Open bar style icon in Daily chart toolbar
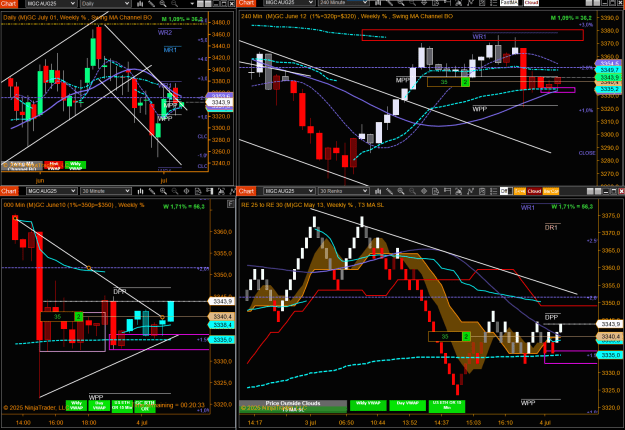 [140, 3]
